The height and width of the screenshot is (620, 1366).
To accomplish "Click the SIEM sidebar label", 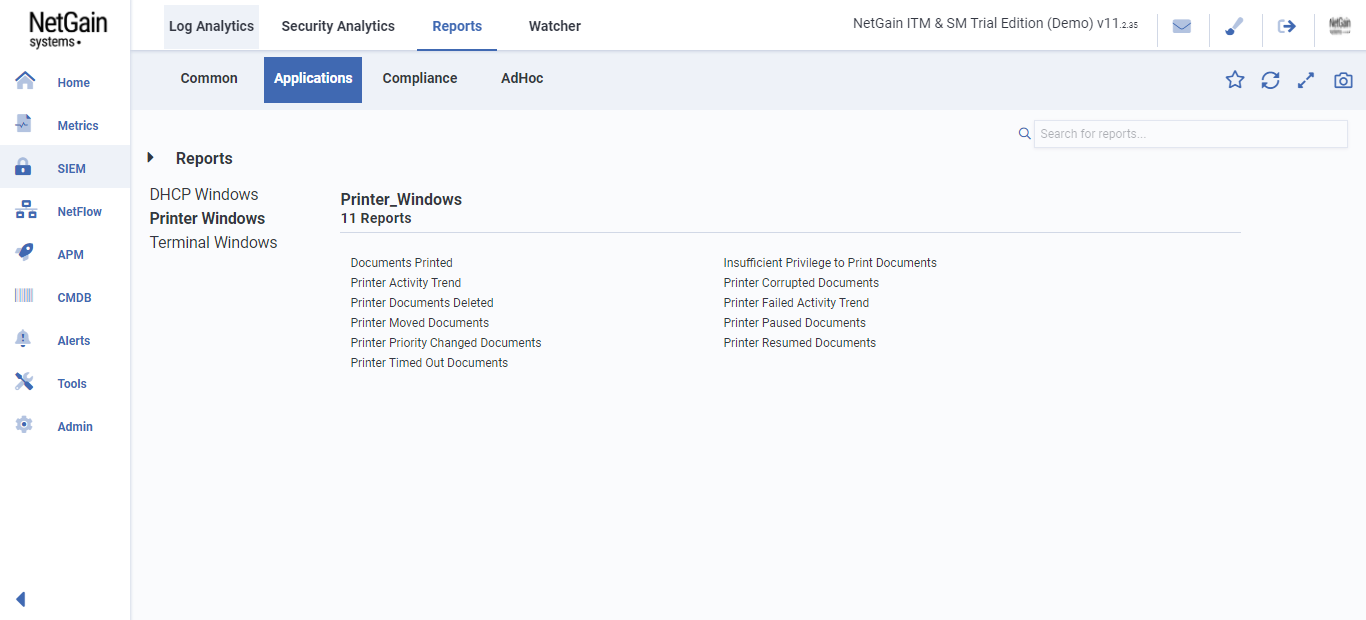I will pos(72,169).
